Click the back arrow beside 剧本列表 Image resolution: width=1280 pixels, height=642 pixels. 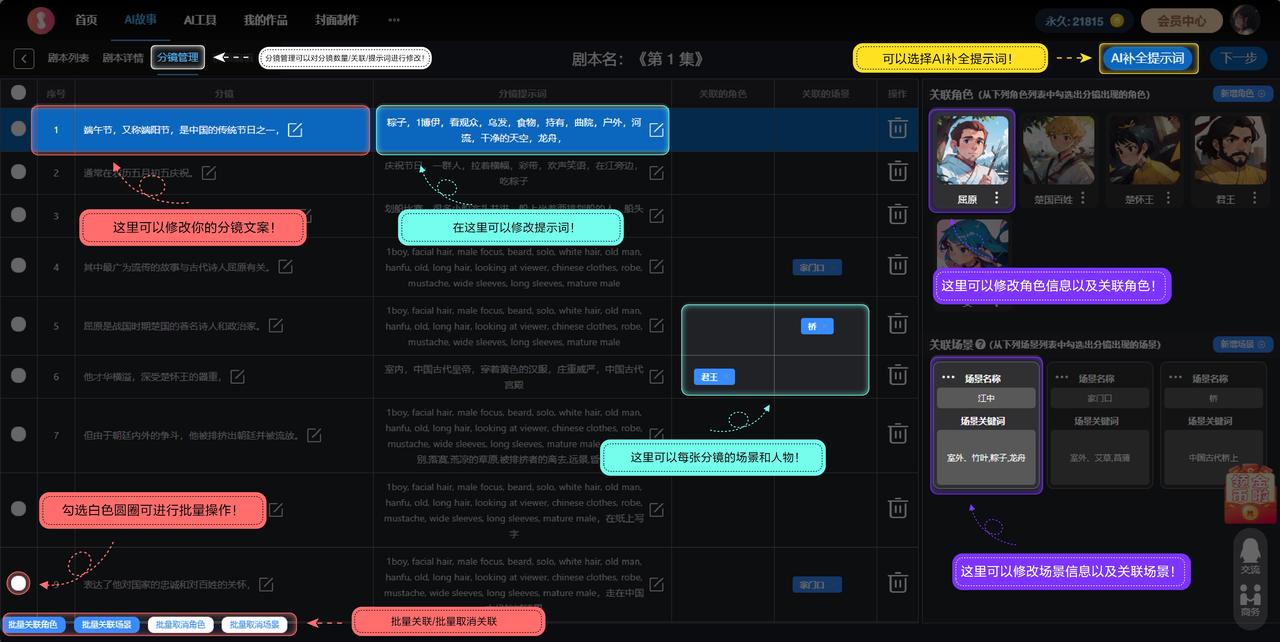pos(24,59)
